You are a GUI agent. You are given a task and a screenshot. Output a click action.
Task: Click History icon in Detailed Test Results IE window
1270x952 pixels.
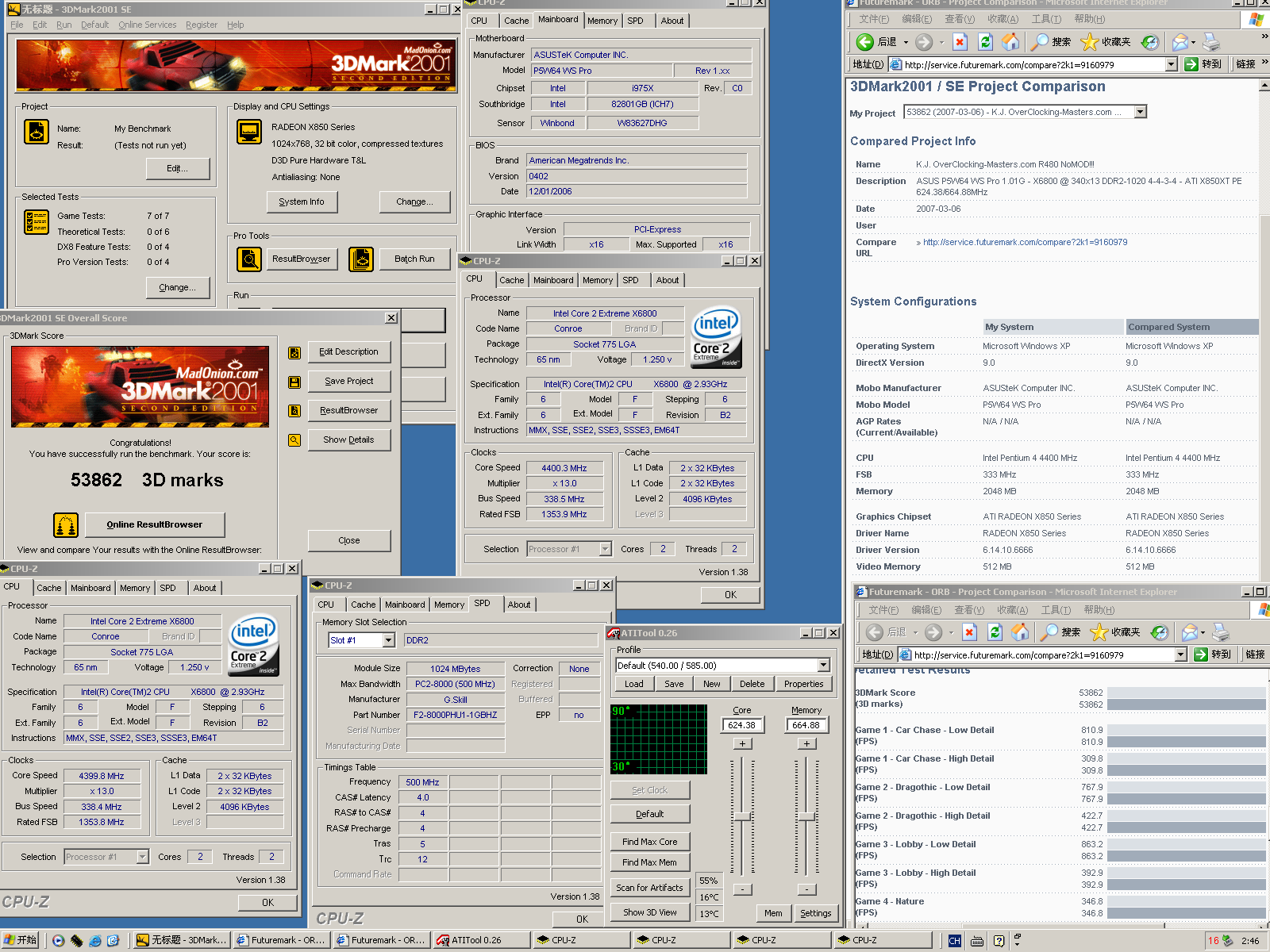[x=1160, y=631]
